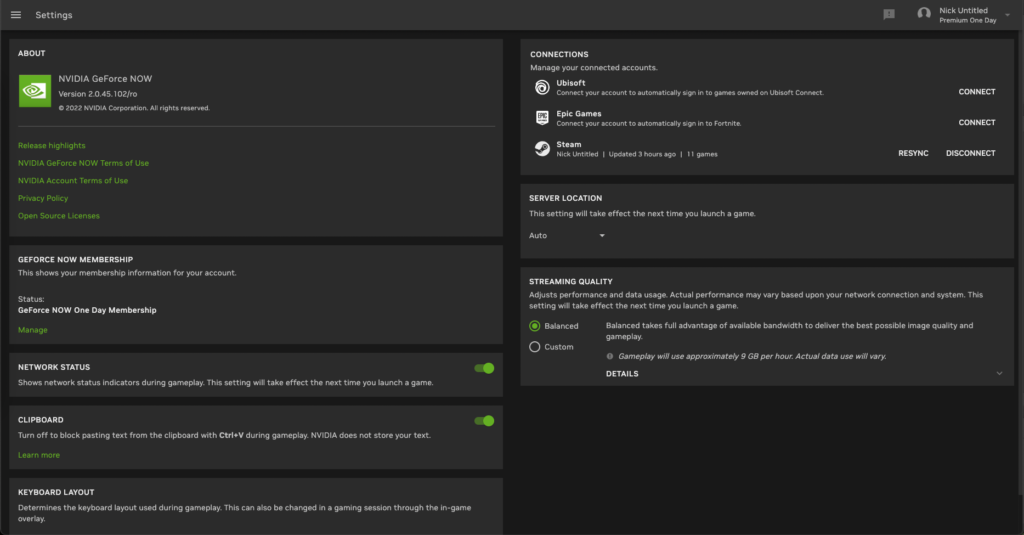Image resolution: width=1024 pixels, height=535 pixels.
Task: Open the account dropdown arrow
Action: tap(1006, 15)
